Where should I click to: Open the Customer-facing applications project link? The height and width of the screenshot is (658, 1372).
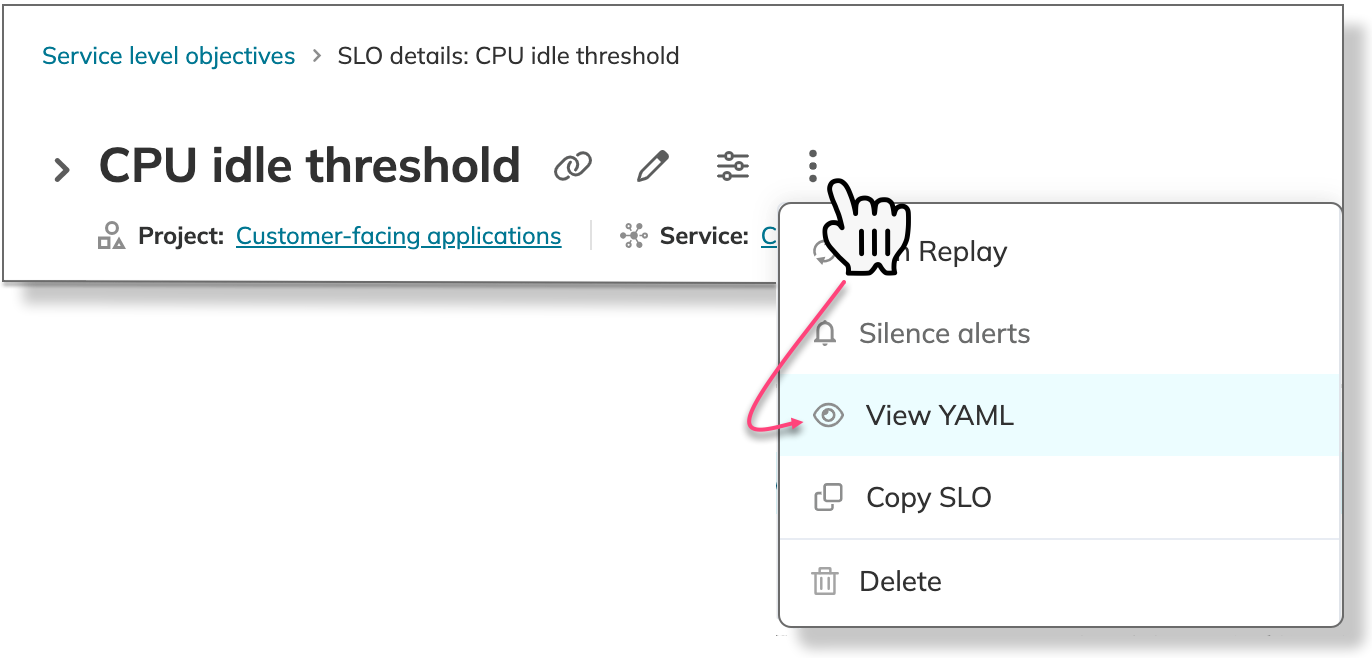398,236
